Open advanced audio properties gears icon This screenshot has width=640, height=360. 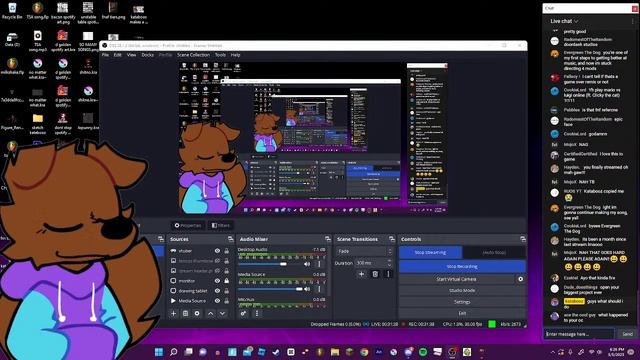pos(243,313)
